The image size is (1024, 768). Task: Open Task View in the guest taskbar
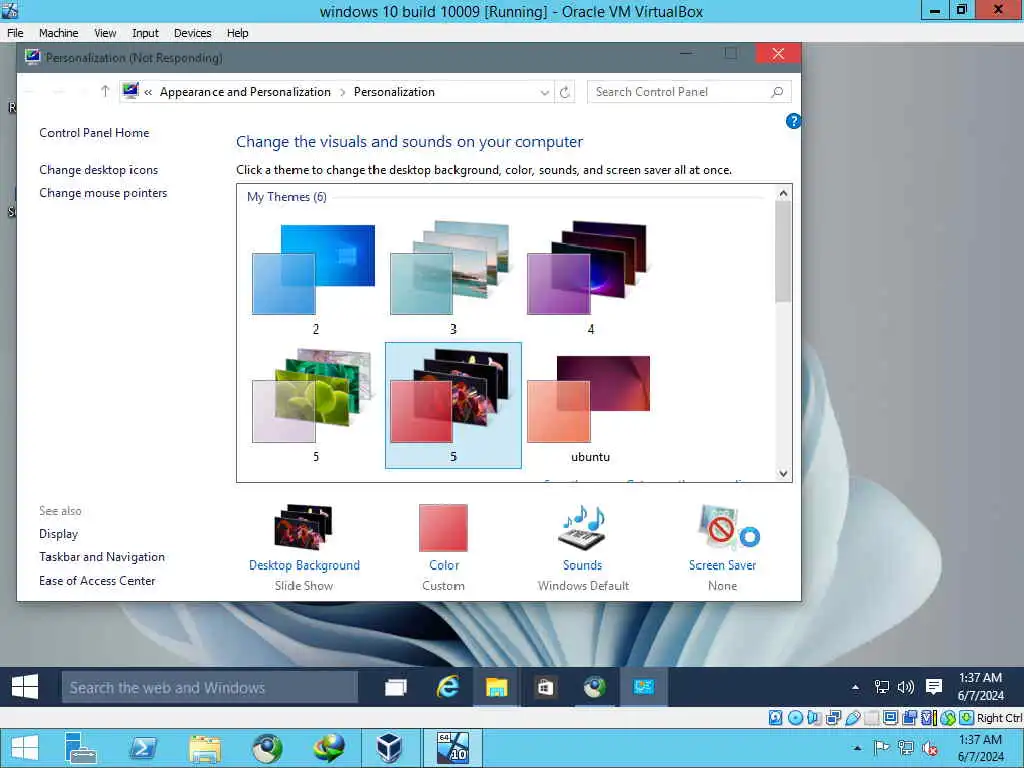[396, 687]
